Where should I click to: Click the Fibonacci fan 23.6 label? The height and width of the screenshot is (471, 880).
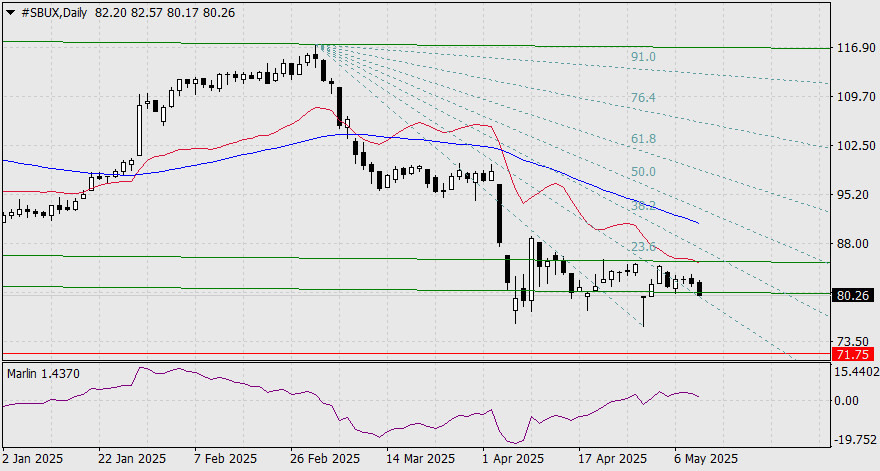[643, 247]
